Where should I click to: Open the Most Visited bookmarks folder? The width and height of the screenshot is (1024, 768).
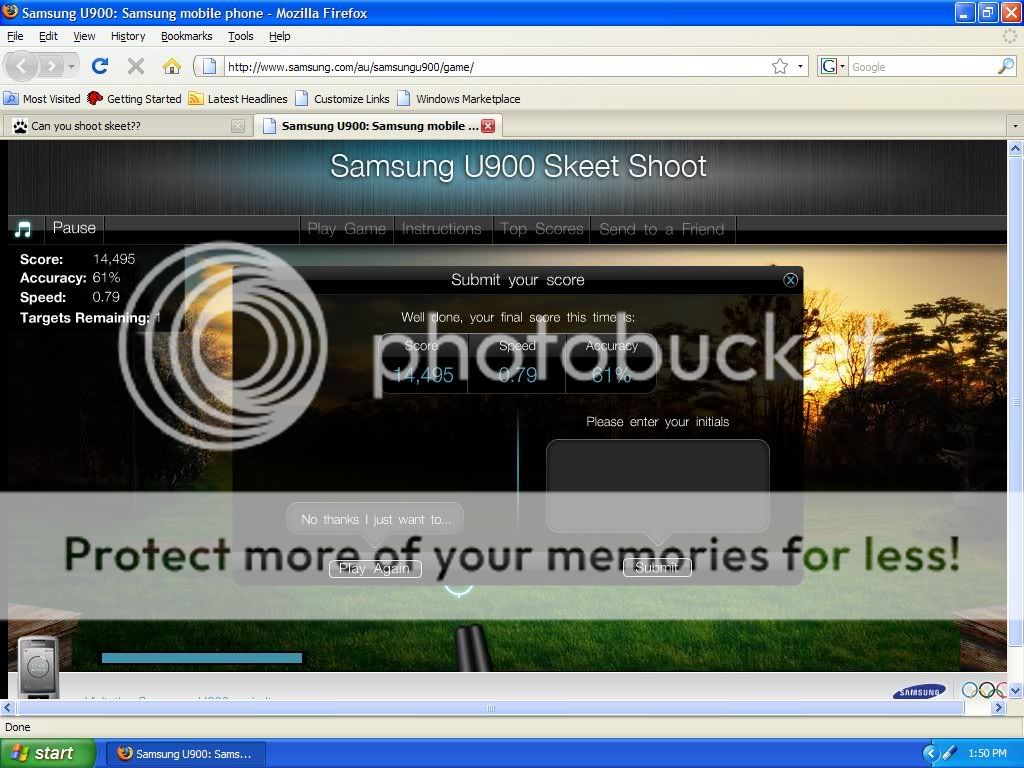click(x=42, y=99)
